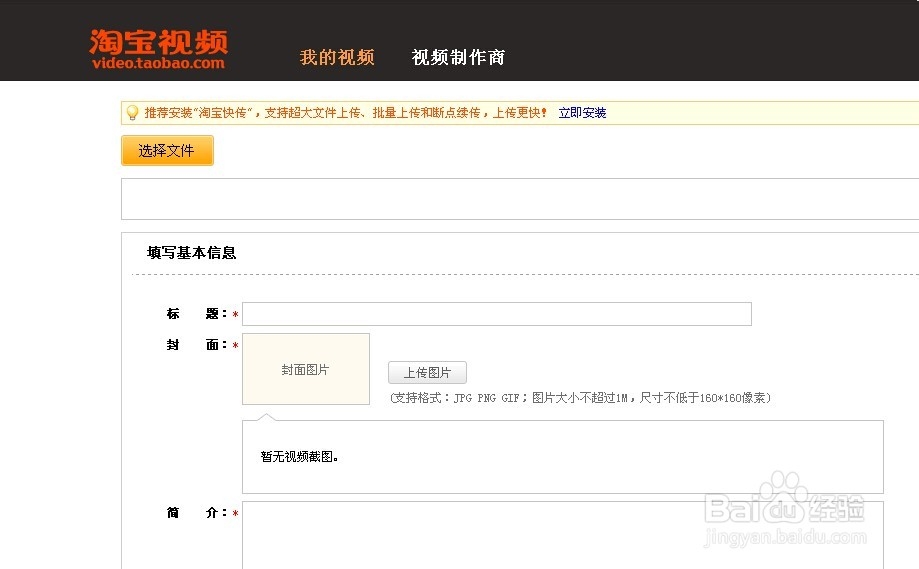Focus the 标题 input field
919x569 pixels.
(497, 314)
